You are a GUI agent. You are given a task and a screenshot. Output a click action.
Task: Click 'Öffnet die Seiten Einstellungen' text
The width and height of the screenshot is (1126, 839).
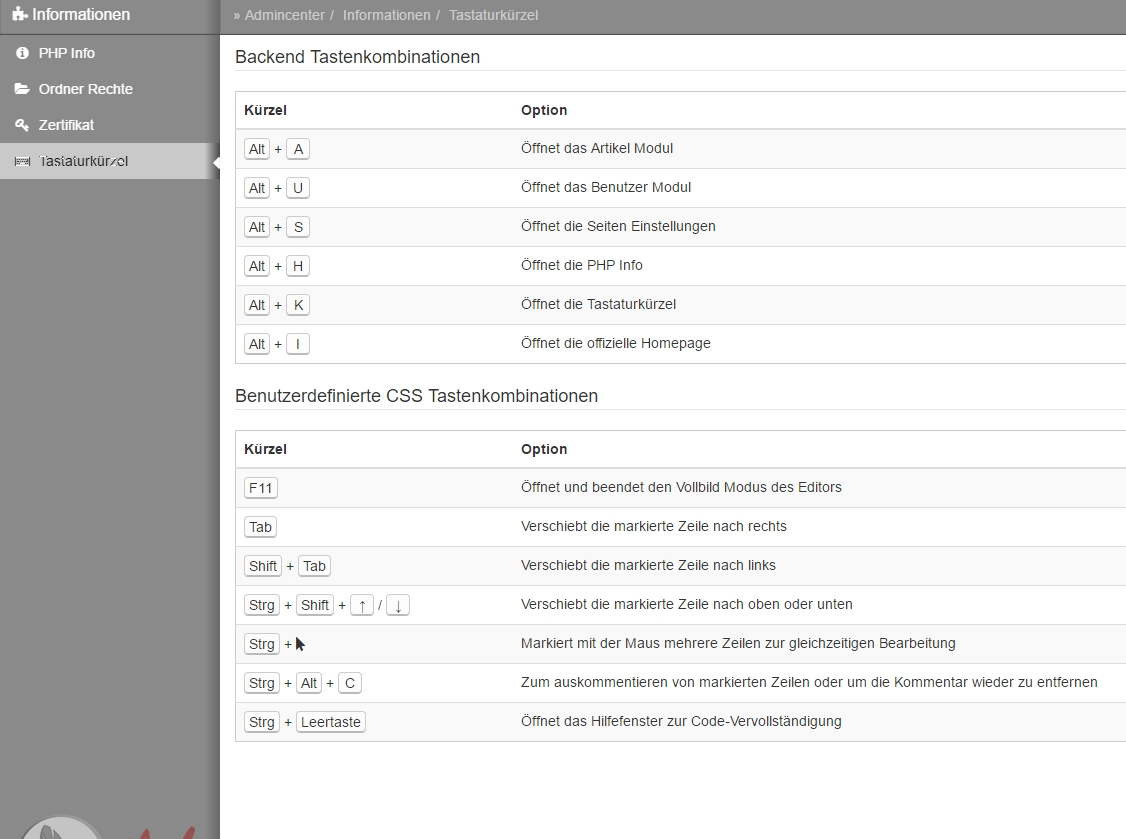pos(618,226)
